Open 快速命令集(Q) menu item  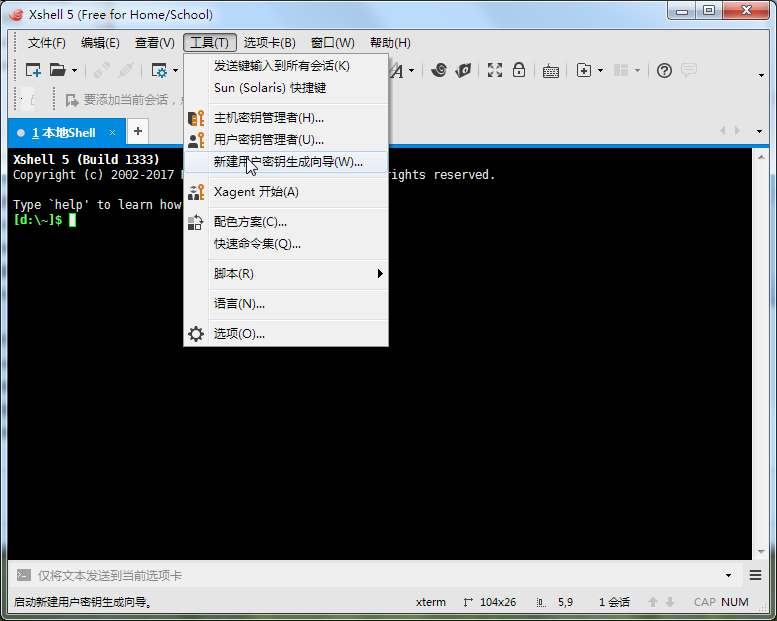[x=286, y=244]
